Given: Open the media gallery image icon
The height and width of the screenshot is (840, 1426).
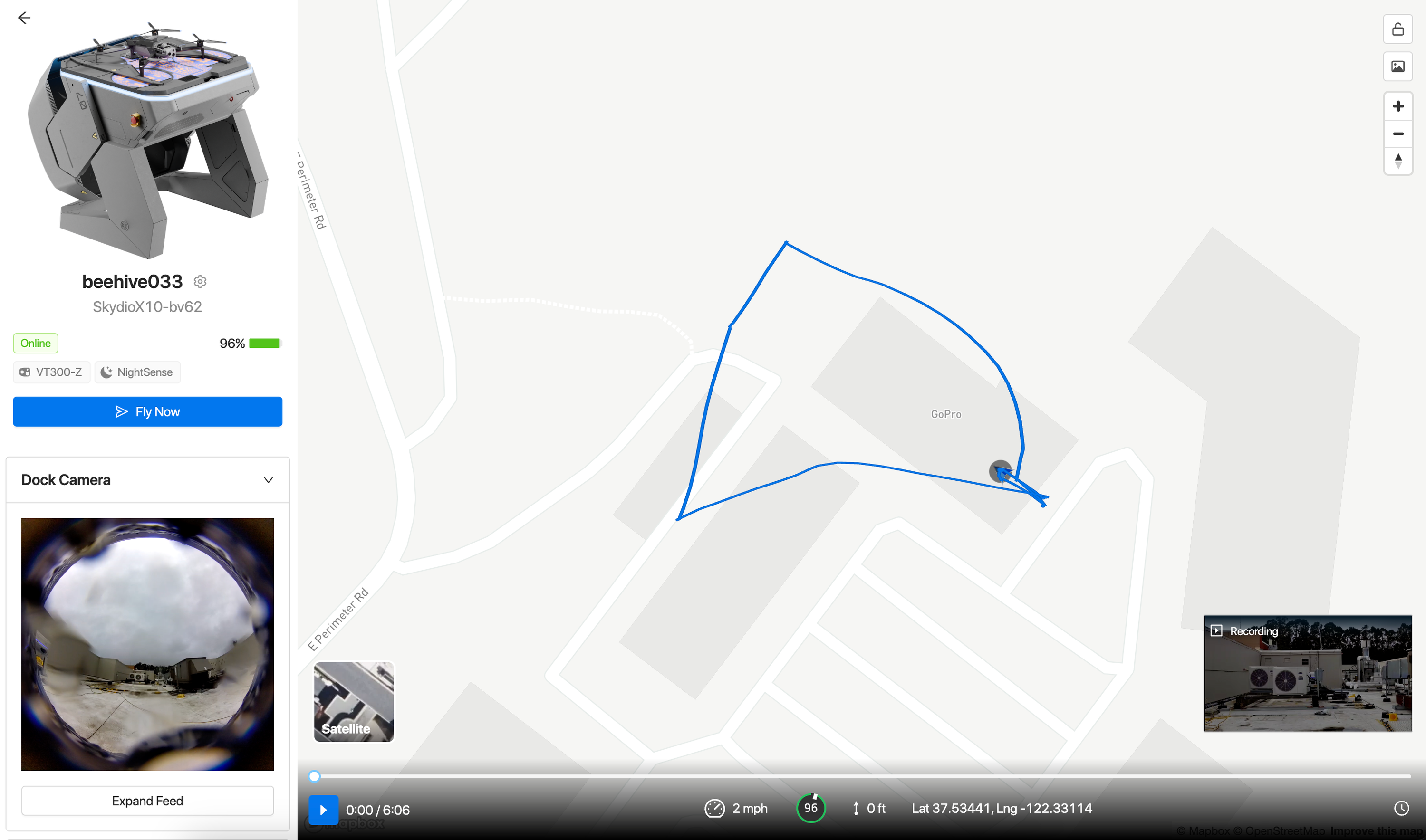Looking at the screenshot, I should tap(1397, 67).
